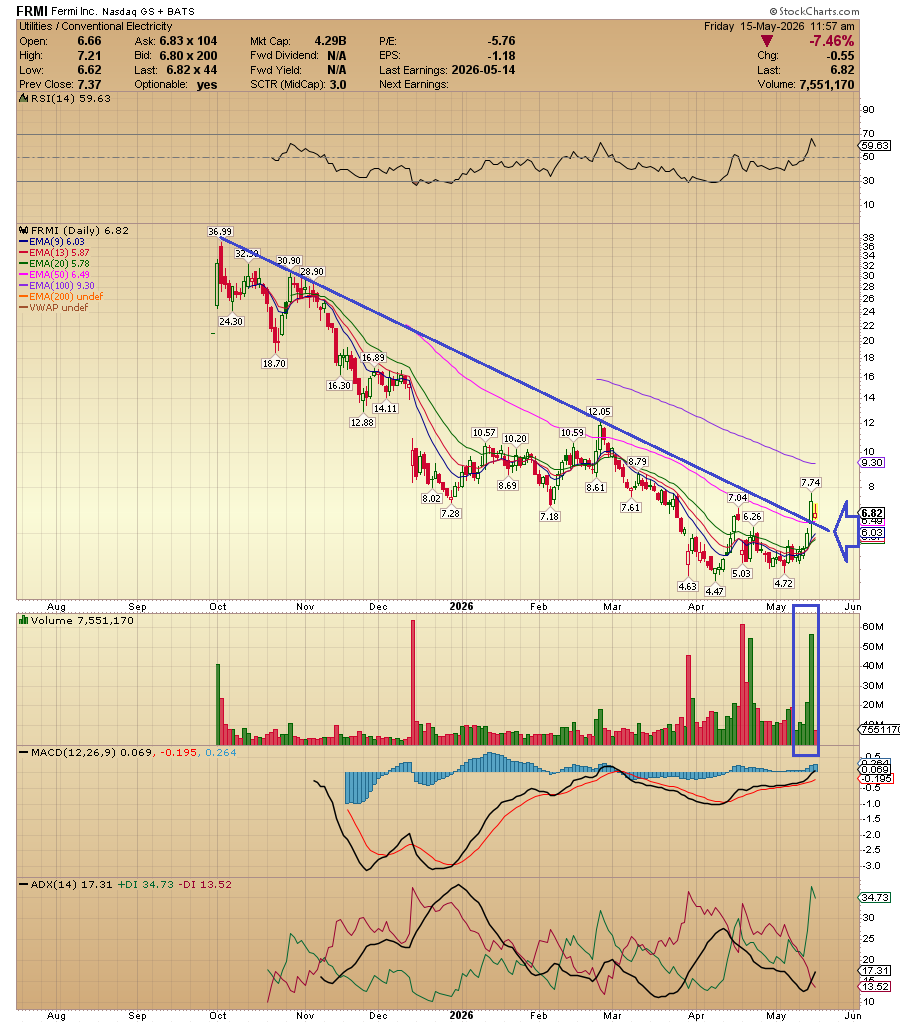
Task: Click the SCTR (MidCap) 3.0 value
Action: tap(338, 84)
